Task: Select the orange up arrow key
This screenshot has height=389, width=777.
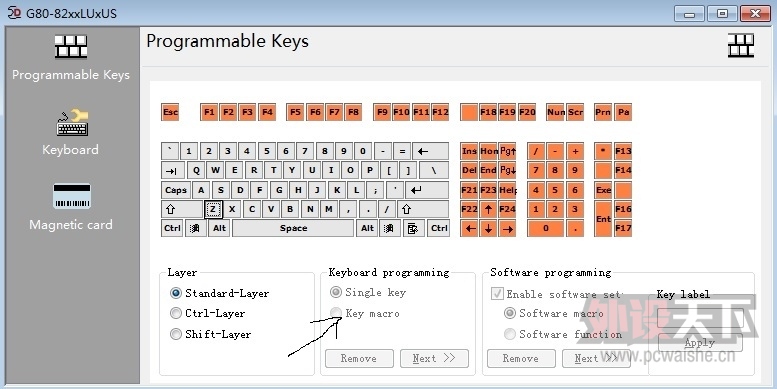Action: pos(488,209)
